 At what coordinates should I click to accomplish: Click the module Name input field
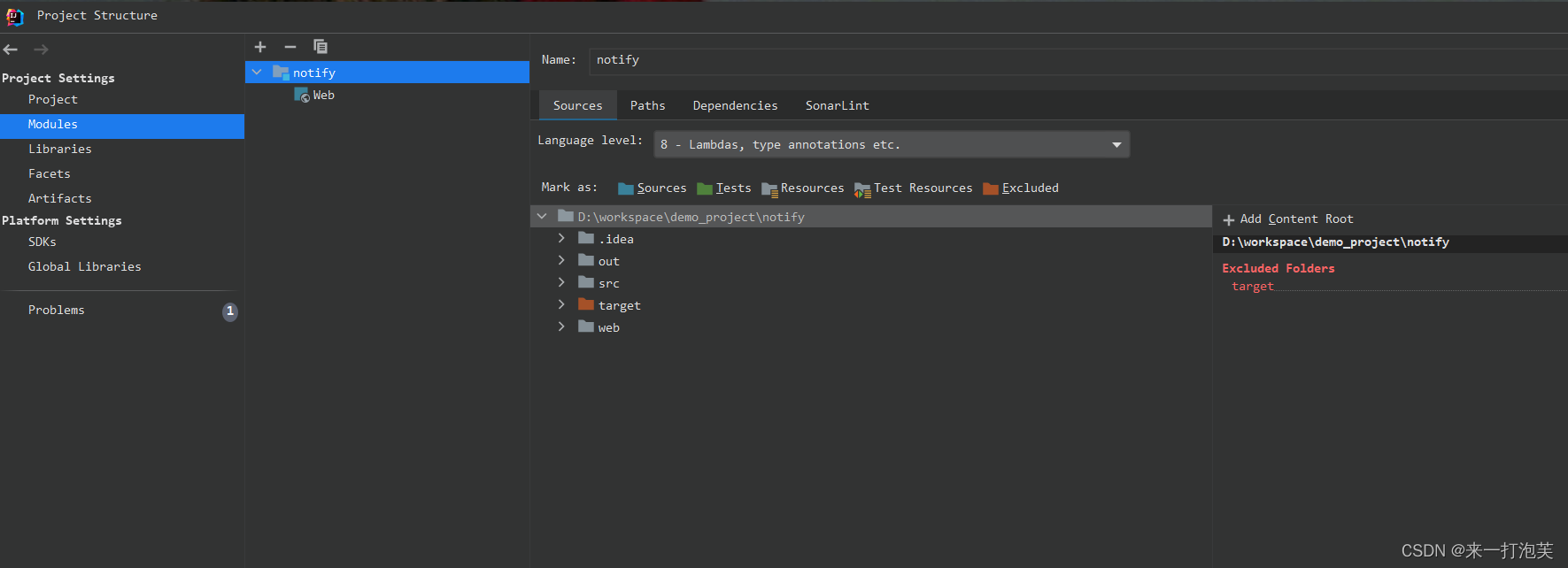(x=1078, y=60)
